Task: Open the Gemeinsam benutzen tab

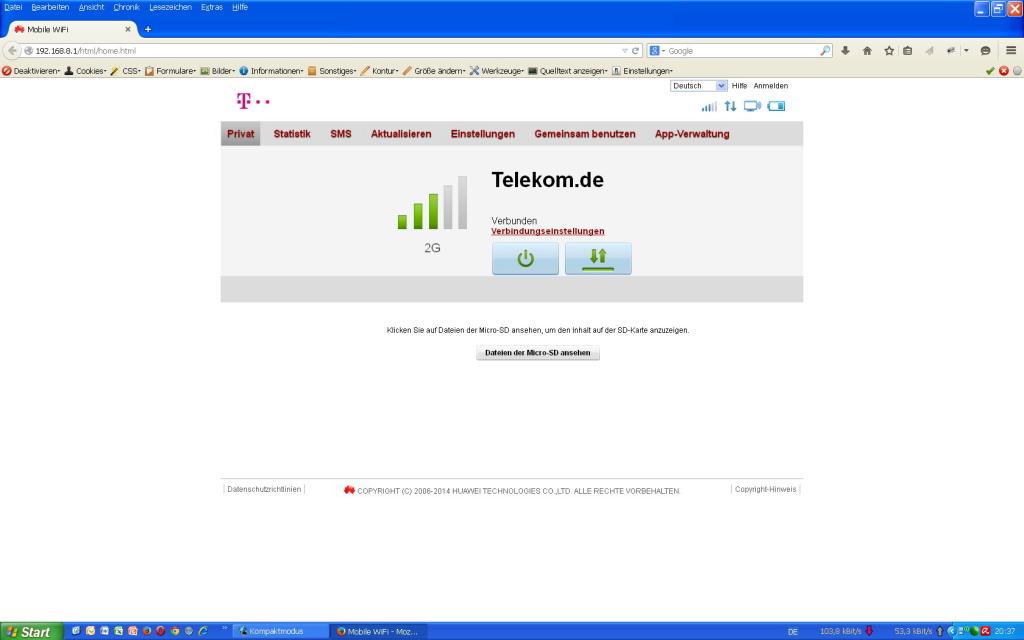Action: coord(584,133)
